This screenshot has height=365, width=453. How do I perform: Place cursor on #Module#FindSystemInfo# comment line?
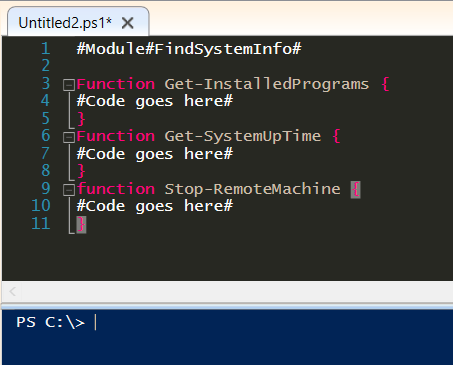tap(189, 49)
